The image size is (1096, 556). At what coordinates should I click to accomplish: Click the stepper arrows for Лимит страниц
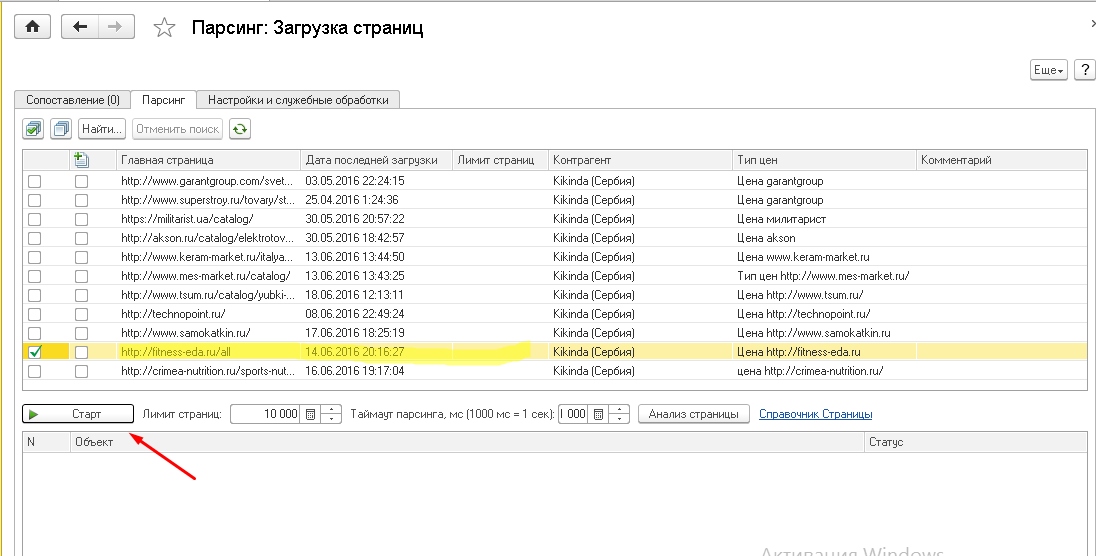[333, 414]
